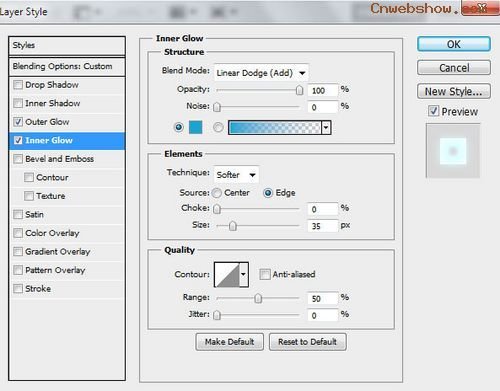Open the Styles list entry
500x391 pixels.
click(67, 45)
